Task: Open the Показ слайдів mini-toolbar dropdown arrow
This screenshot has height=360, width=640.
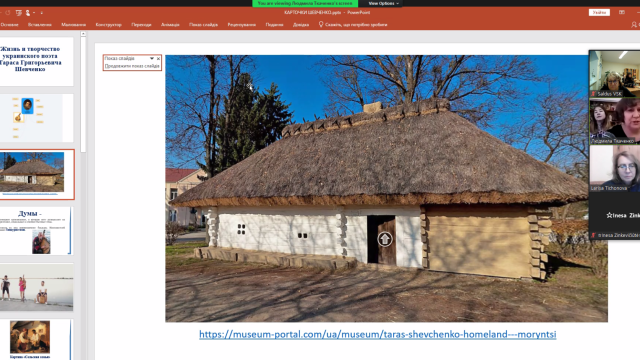Action: (x=151, y=58)
